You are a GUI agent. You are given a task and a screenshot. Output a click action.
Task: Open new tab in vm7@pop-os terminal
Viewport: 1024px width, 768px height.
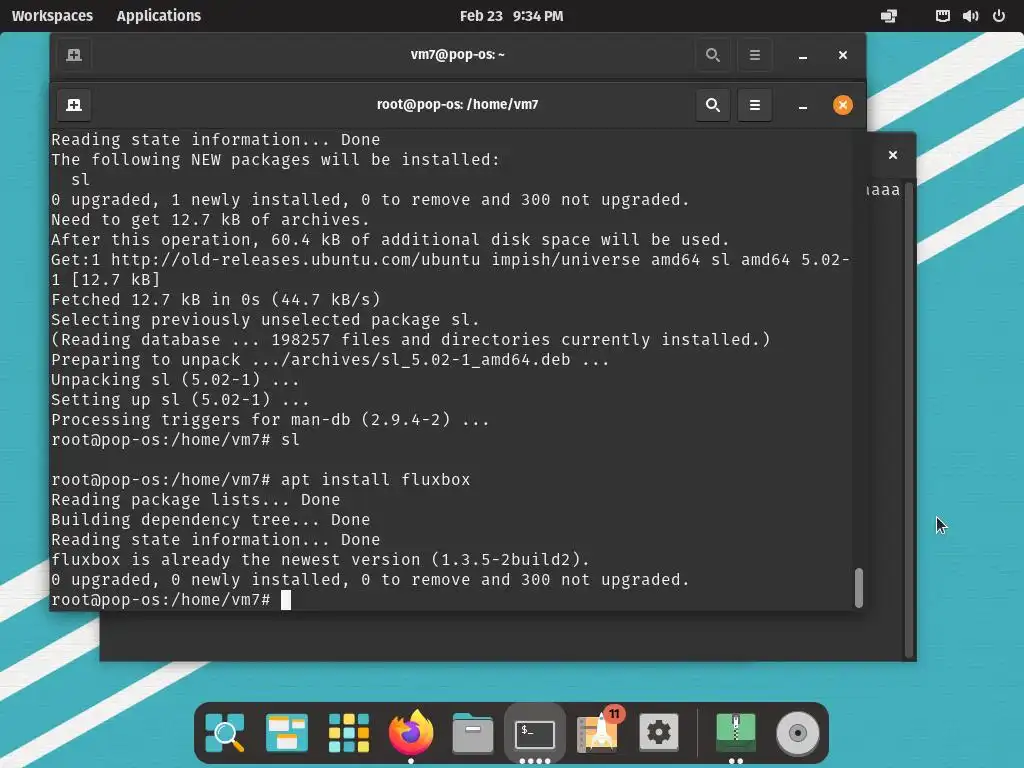point(74,55)
